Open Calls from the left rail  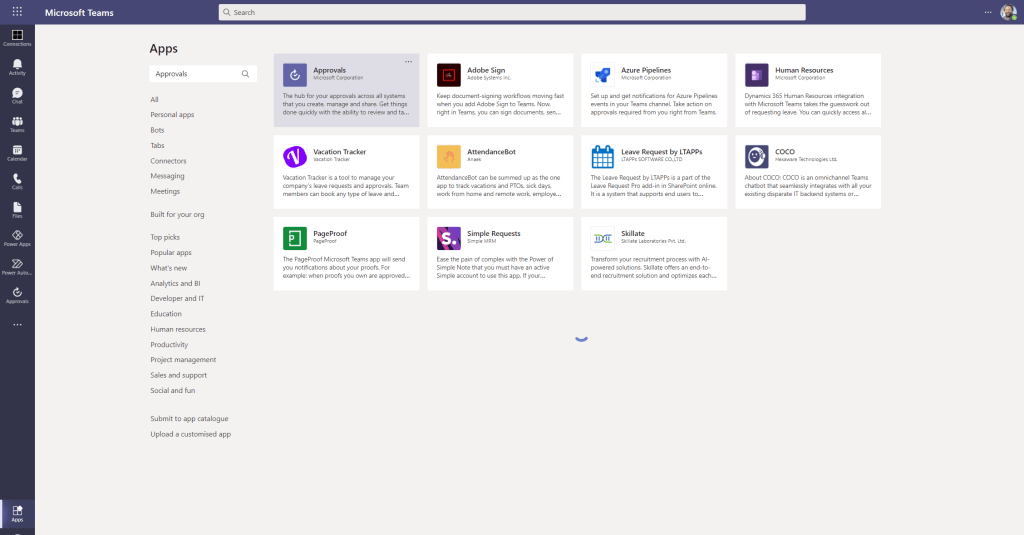pos(17,181)
